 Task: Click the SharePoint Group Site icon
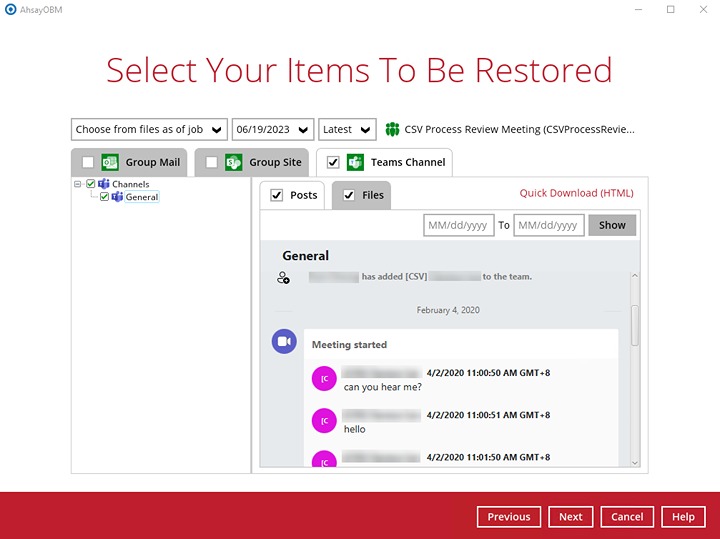234,162
